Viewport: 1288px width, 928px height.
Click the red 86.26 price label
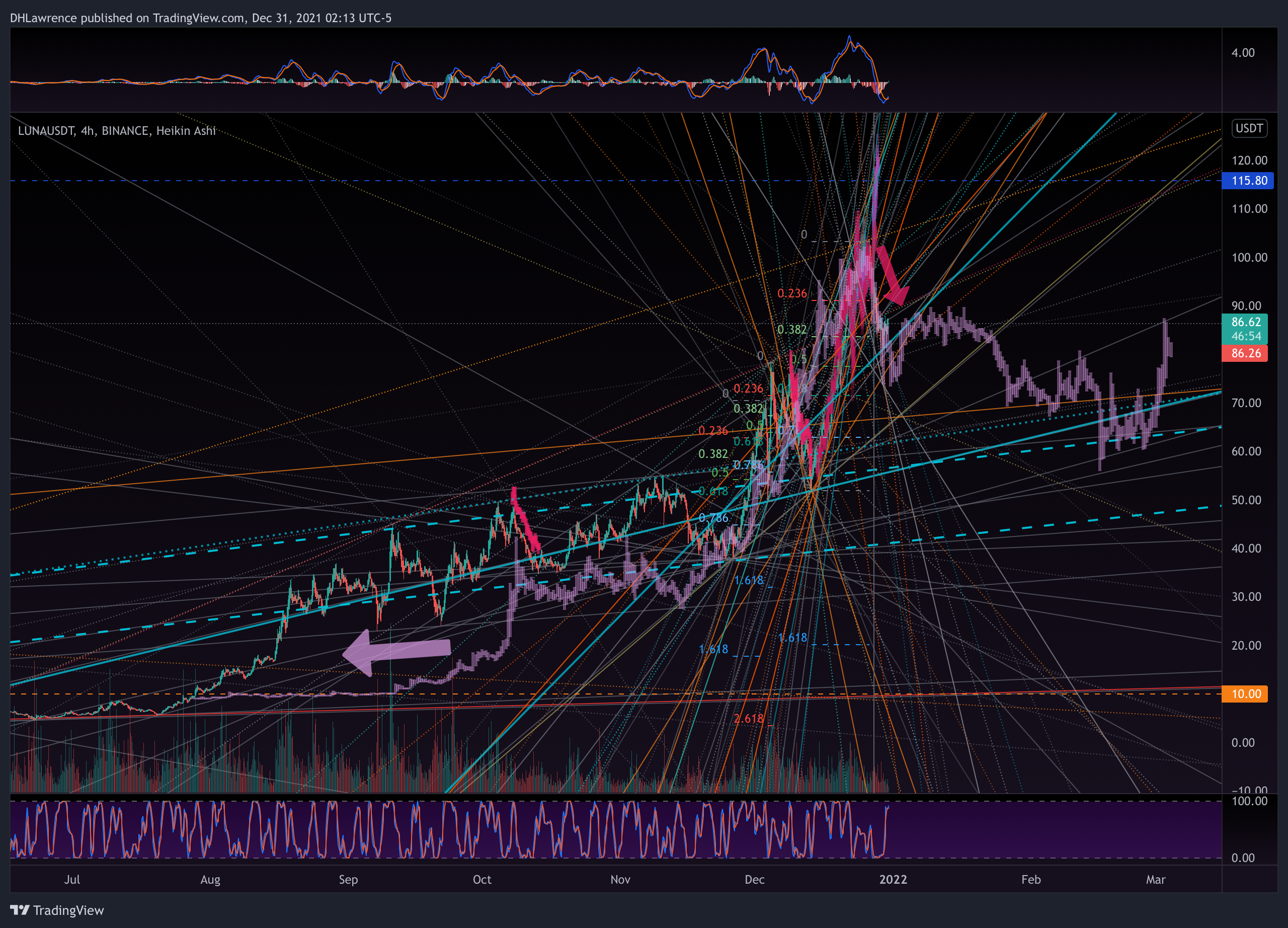pos(1244,353)
